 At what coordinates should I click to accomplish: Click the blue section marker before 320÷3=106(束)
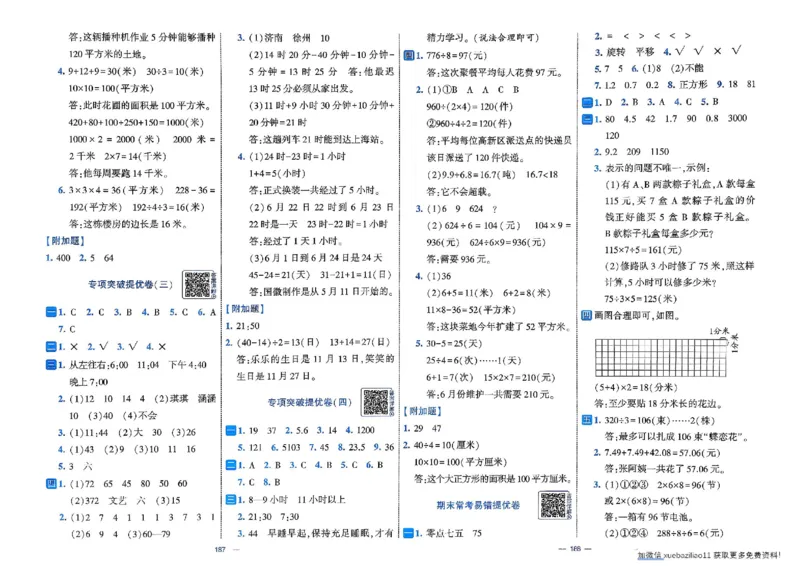pos(587,421)
